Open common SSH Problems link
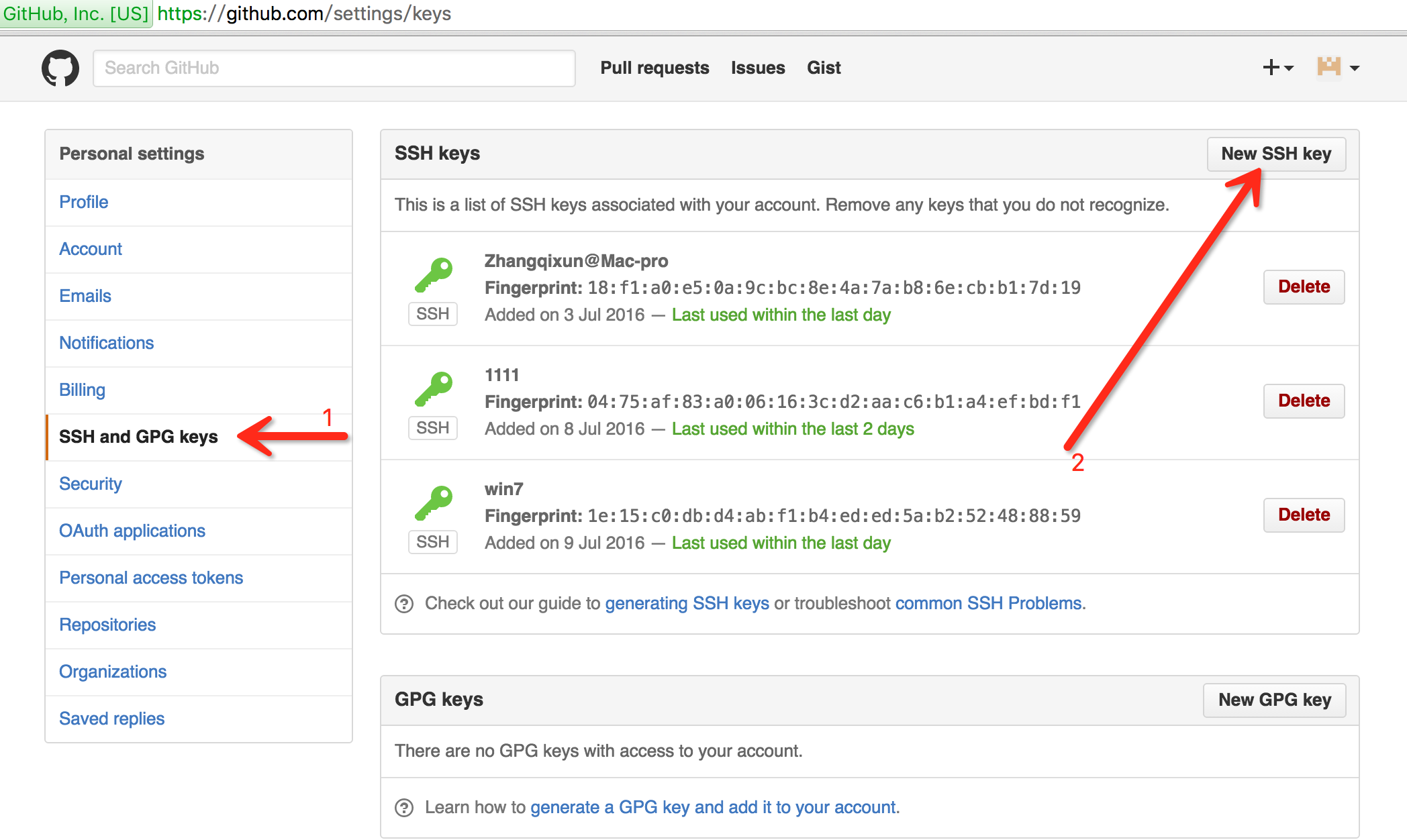This screenshot has width=1407, height=840. 988,603
